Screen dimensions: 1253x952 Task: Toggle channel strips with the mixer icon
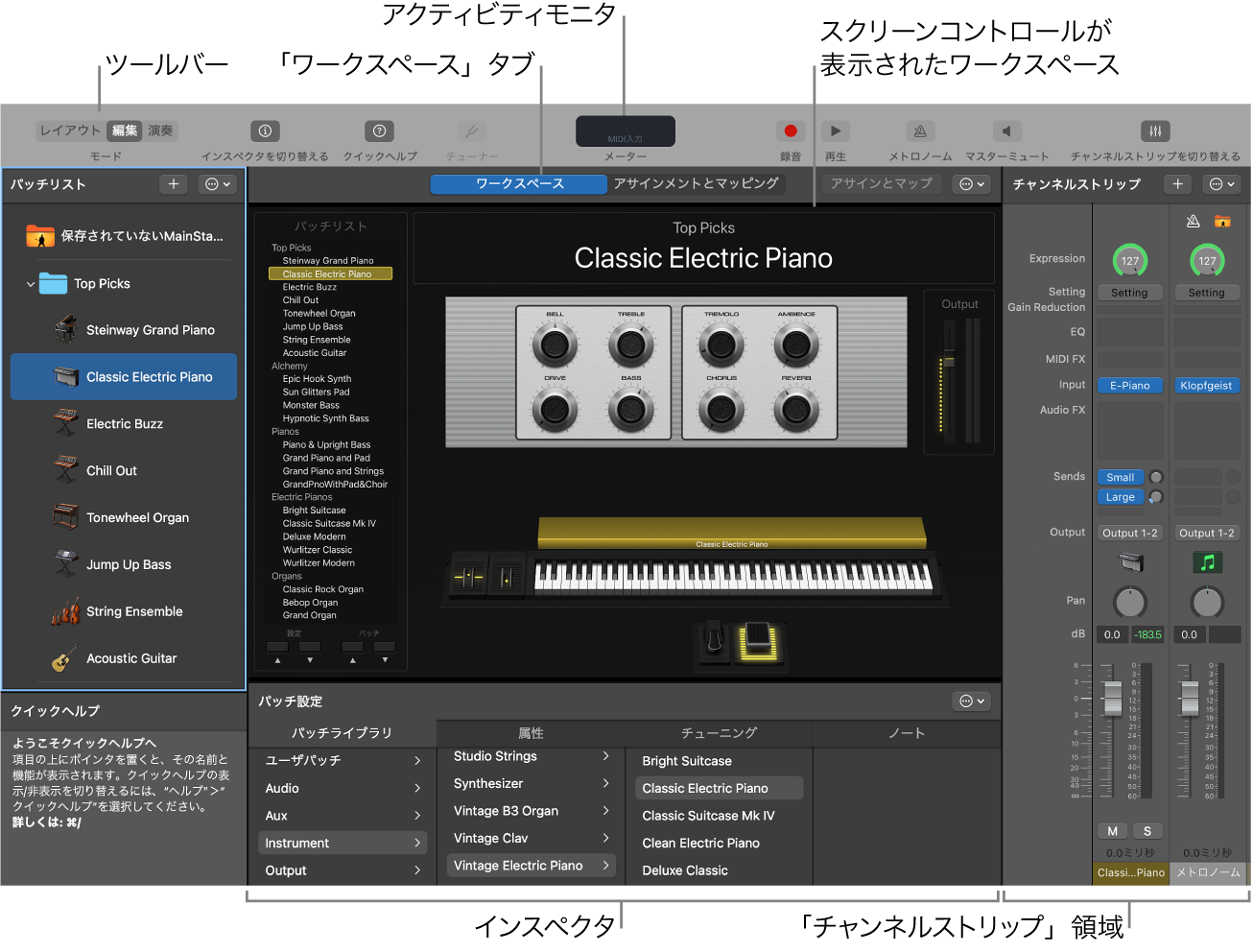[x=1155, y=131]
